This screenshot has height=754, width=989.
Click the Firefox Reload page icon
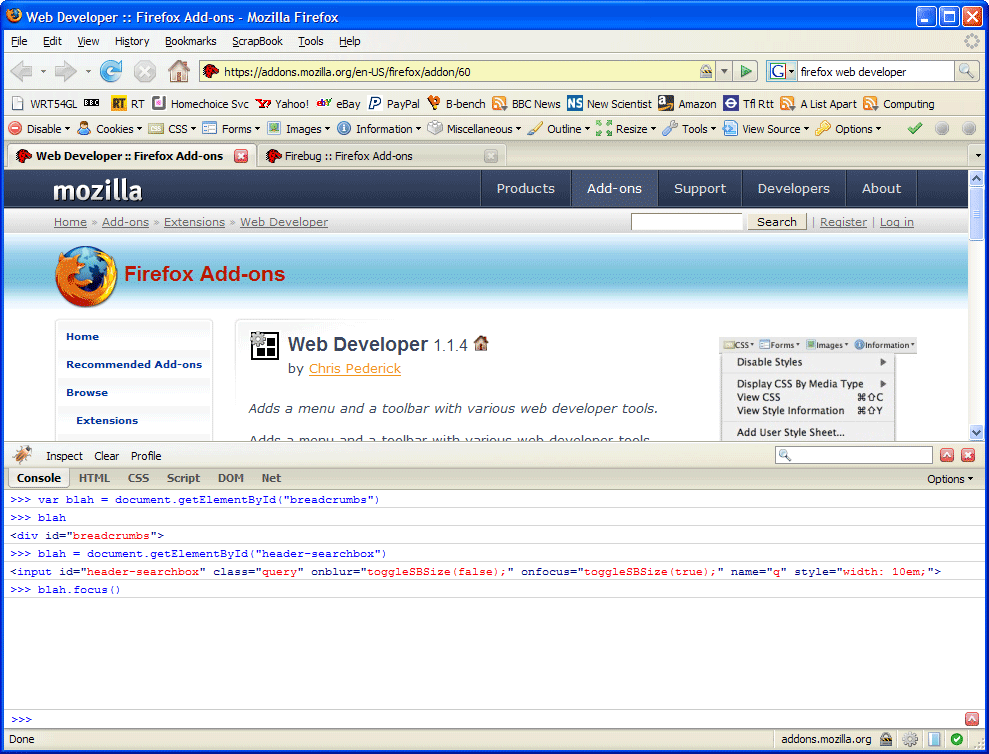click(x=111, y=71)
